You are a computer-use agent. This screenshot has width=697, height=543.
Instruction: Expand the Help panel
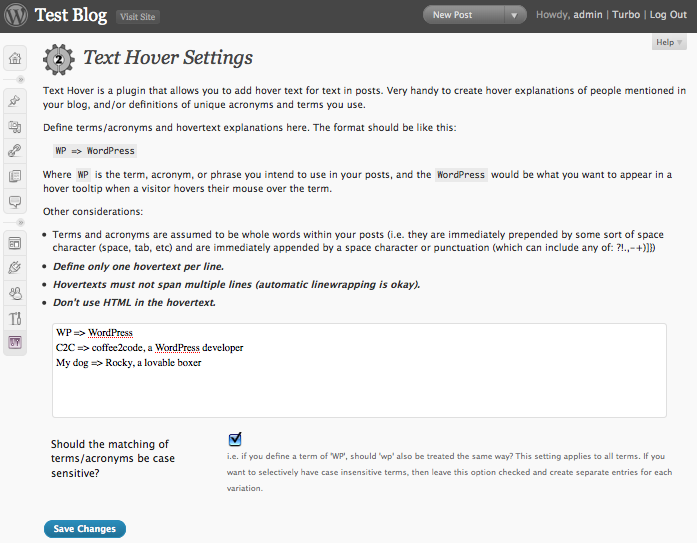click(x=669, y=42)
